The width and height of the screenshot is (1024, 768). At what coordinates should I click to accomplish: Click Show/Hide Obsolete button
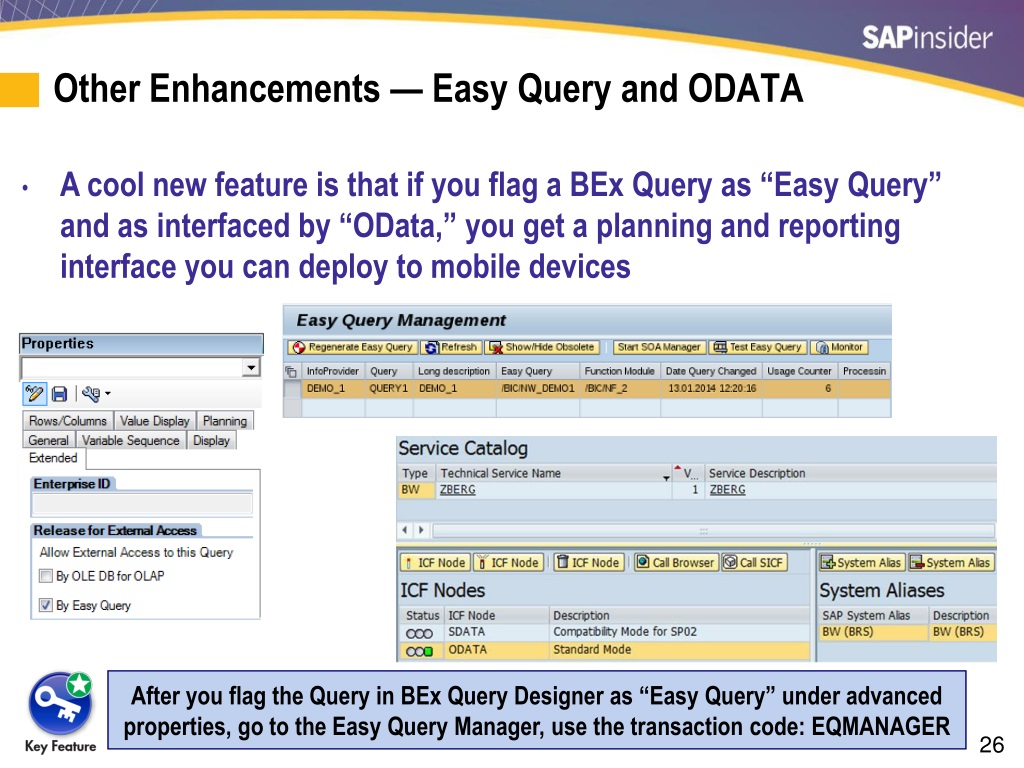[542, 347]
